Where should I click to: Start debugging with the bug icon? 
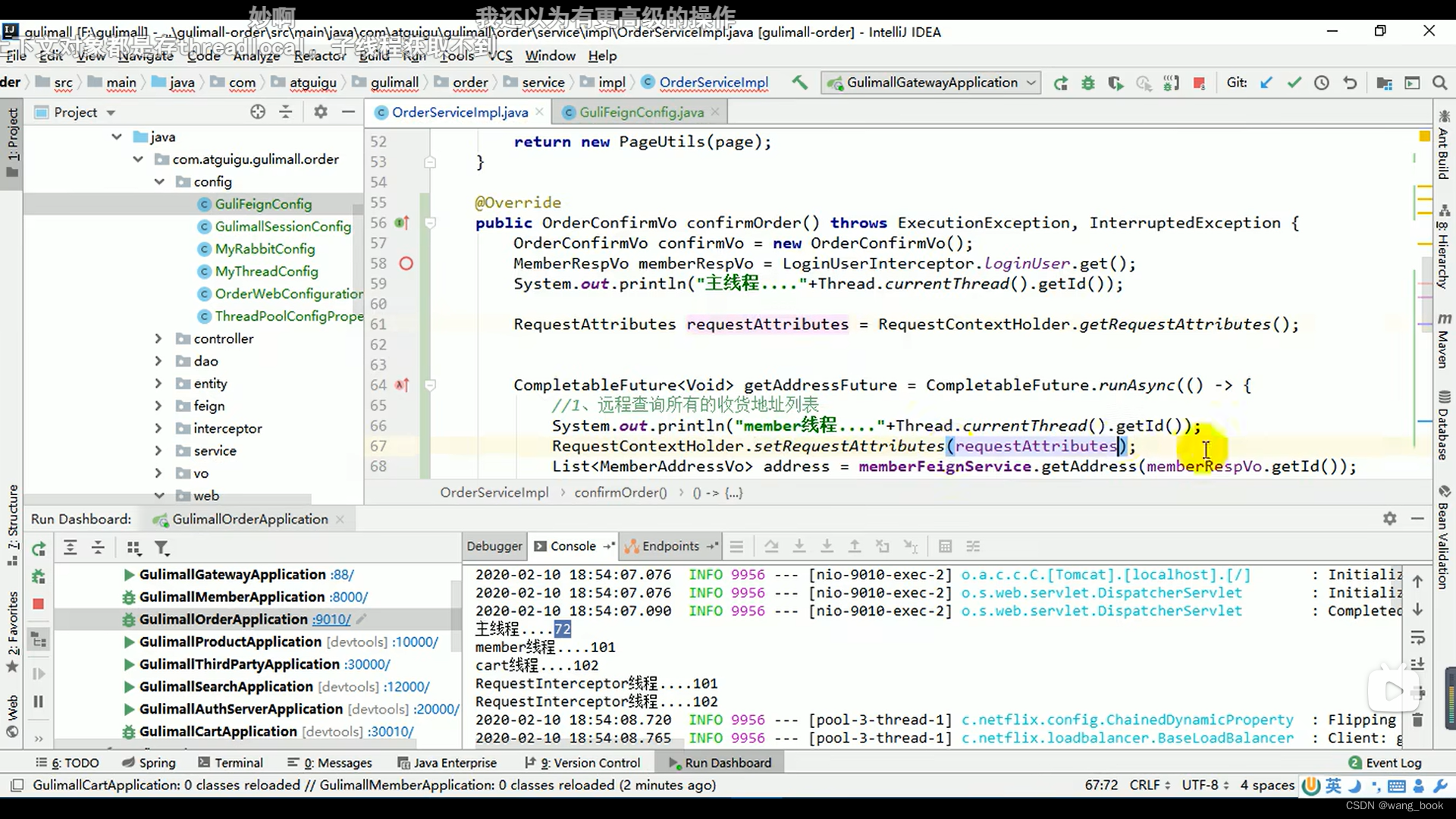1088,83
